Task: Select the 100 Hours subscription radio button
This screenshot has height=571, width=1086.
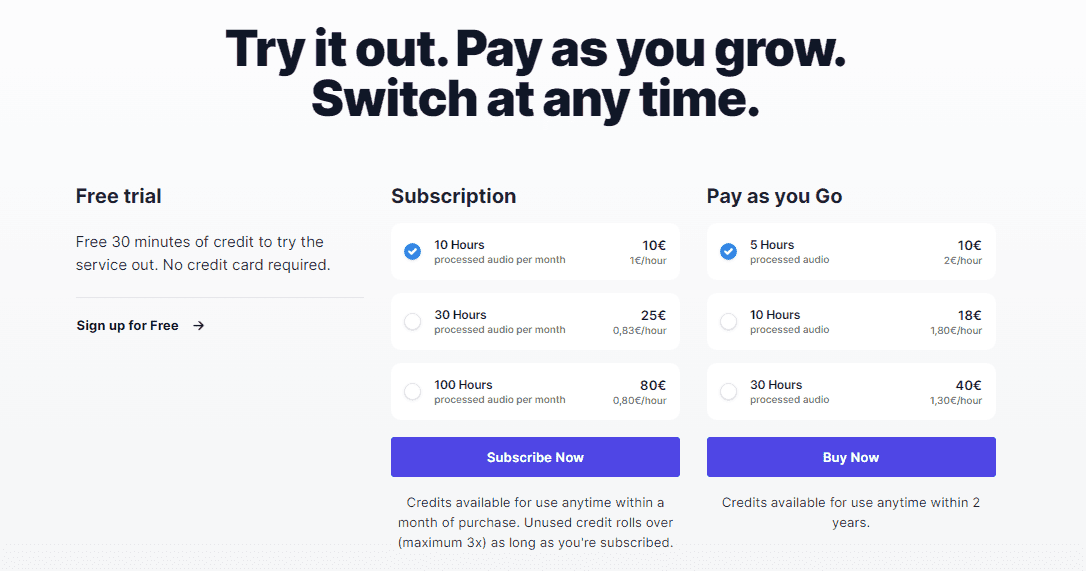Action: pos(412,391)
